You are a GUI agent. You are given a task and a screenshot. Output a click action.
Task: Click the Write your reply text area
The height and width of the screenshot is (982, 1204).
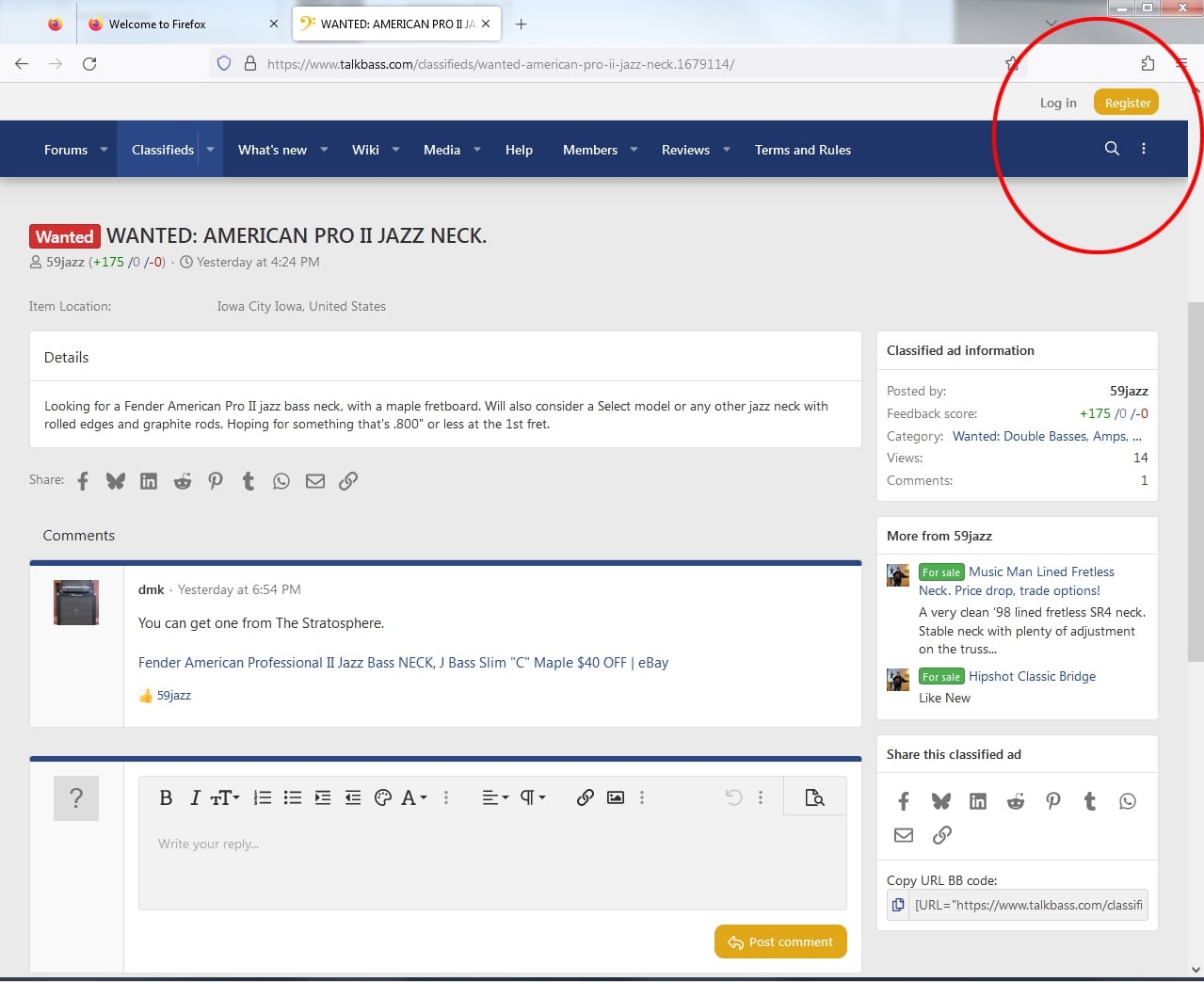point(492,863)
